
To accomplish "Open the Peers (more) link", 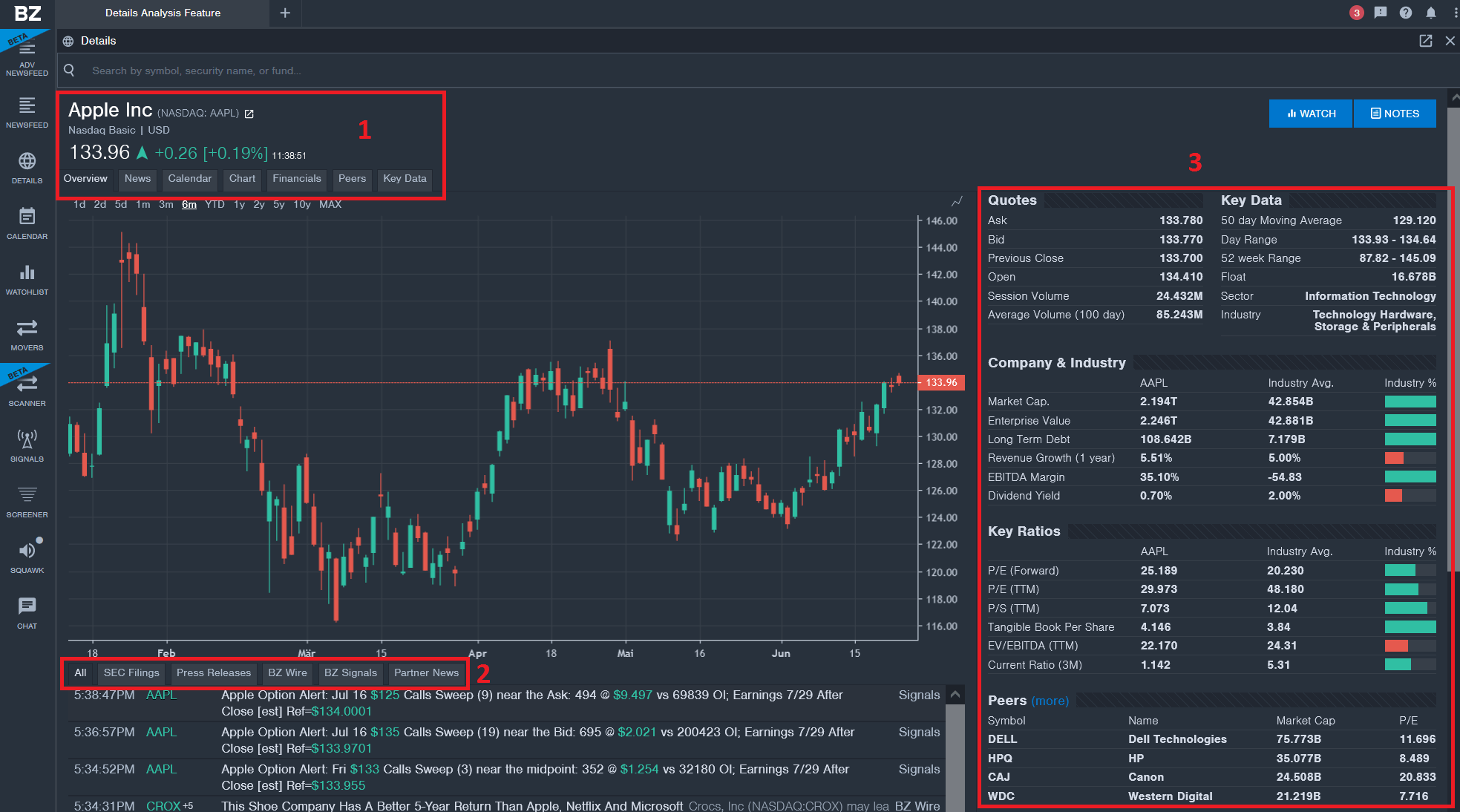I will point(1050,701).
